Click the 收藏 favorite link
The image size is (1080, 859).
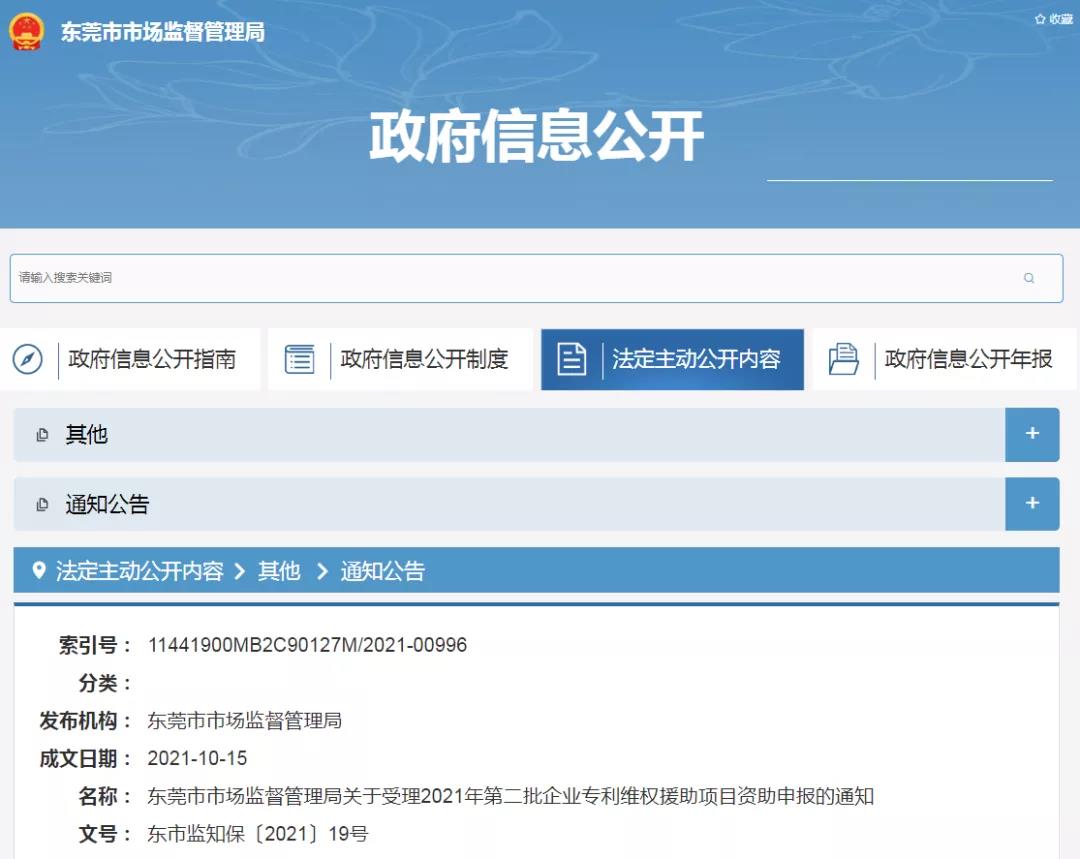(1053, 19)
